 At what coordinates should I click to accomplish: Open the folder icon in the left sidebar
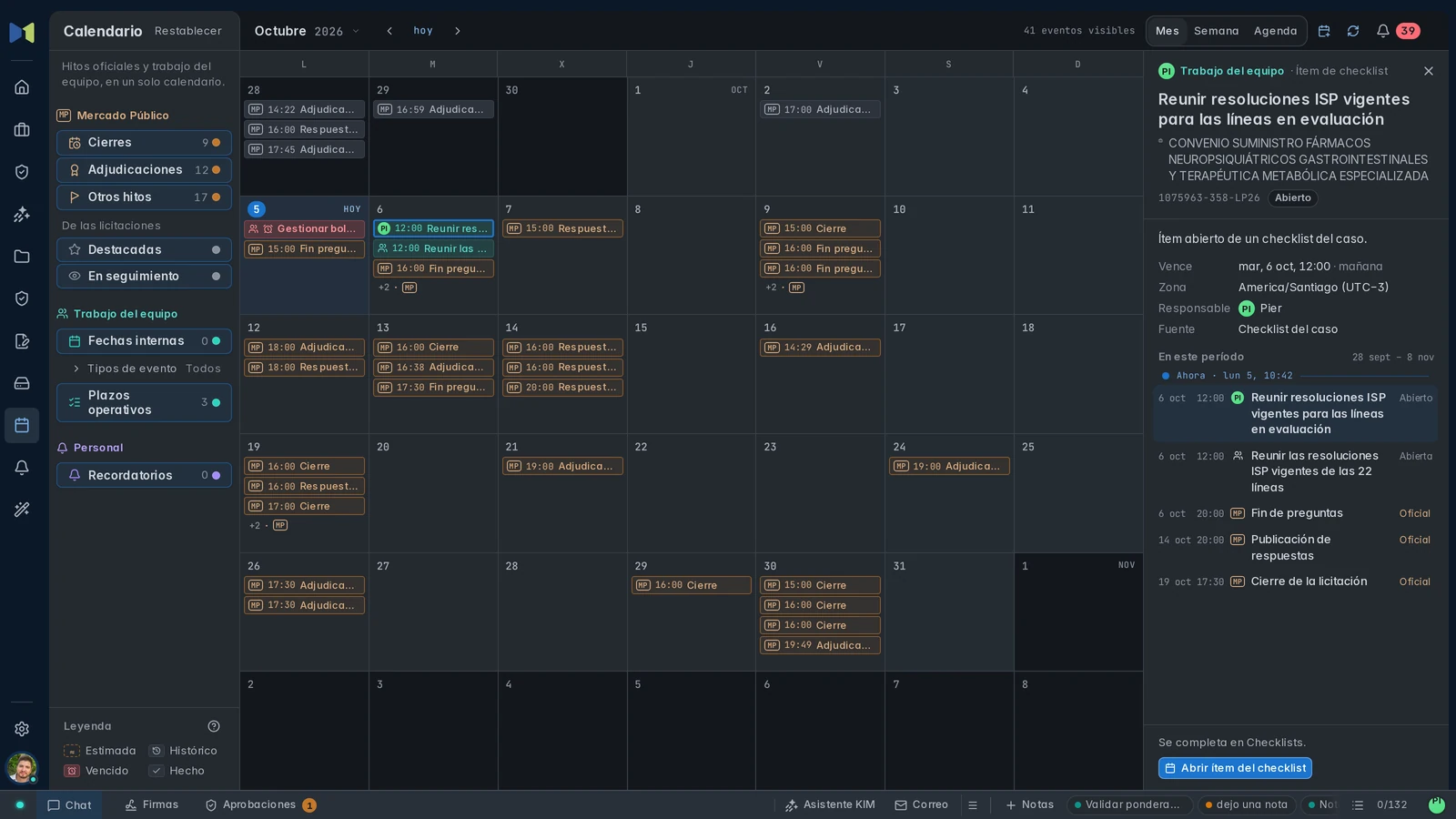(22, 257)
